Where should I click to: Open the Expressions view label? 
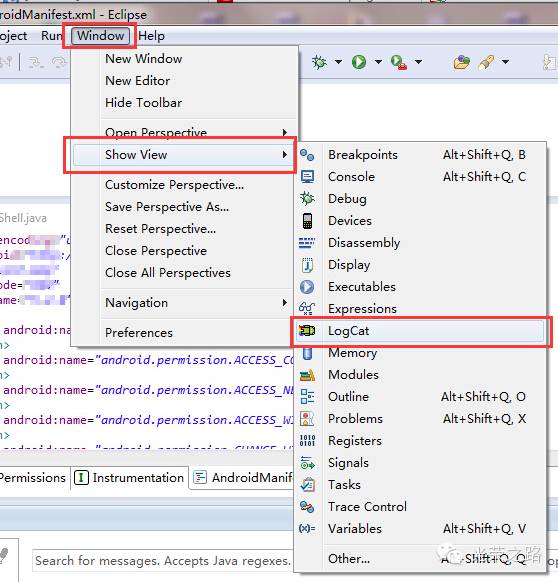pos(362,309)
